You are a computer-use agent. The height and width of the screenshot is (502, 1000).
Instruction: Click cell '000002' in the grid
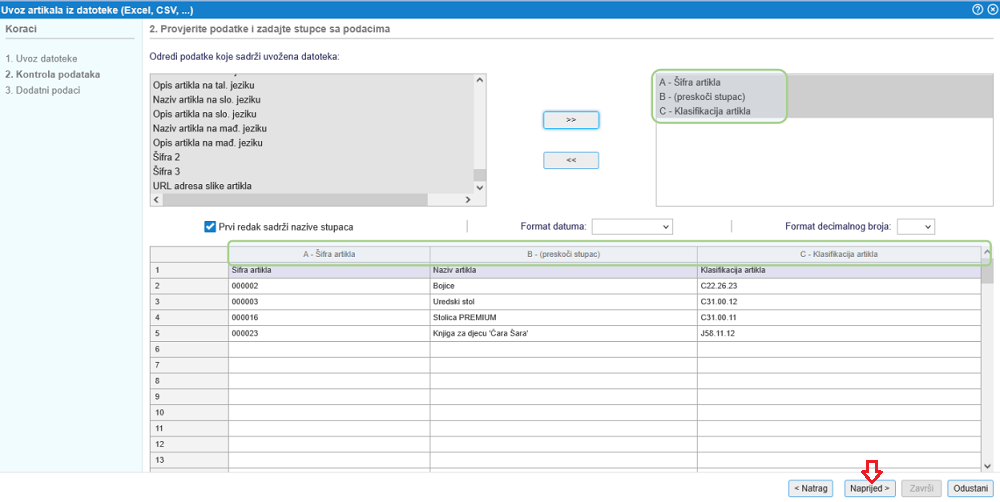click(x=329, y=286)
